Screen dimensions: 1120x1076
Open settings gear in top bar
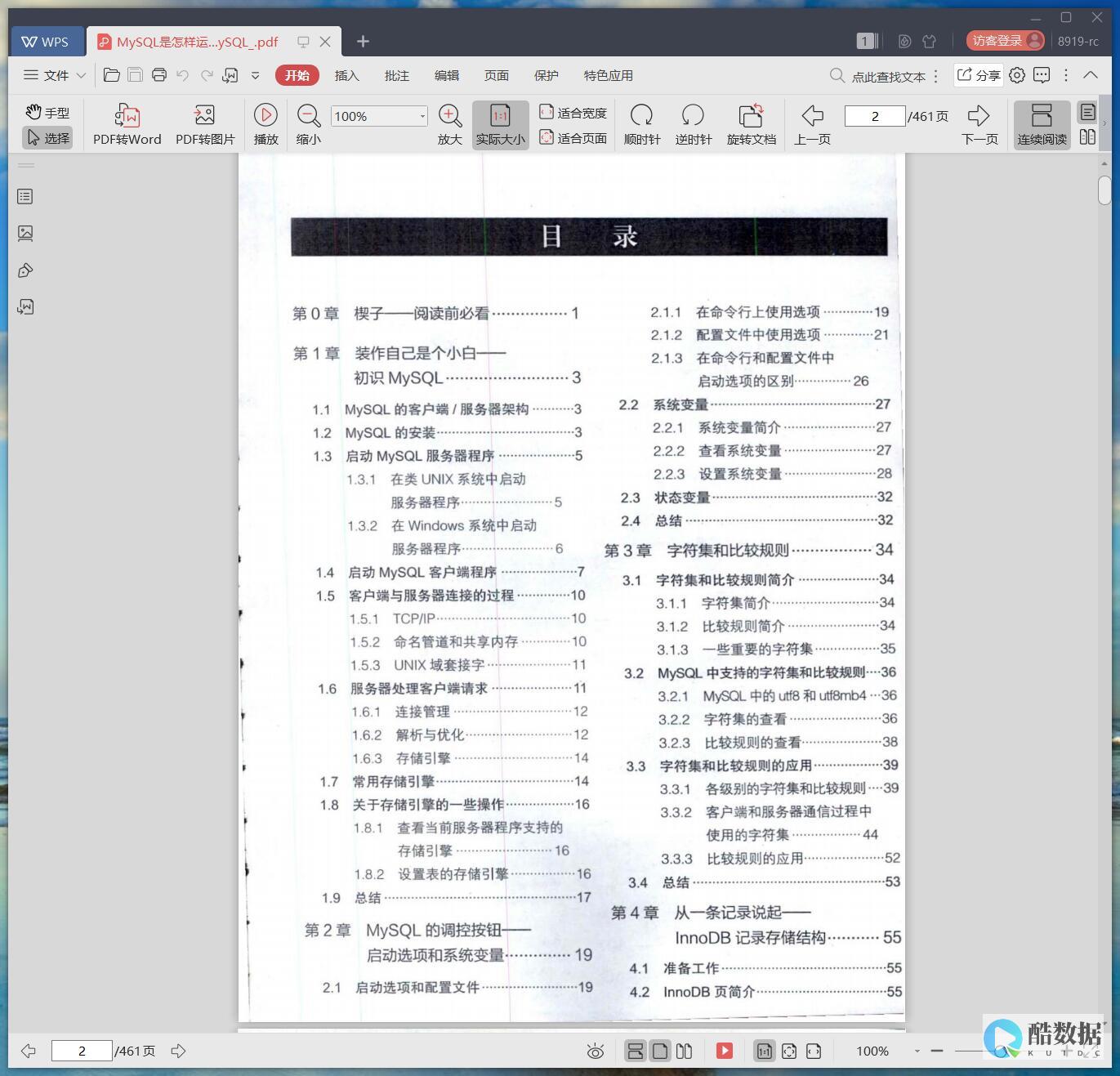click(x=1017, y=75)
